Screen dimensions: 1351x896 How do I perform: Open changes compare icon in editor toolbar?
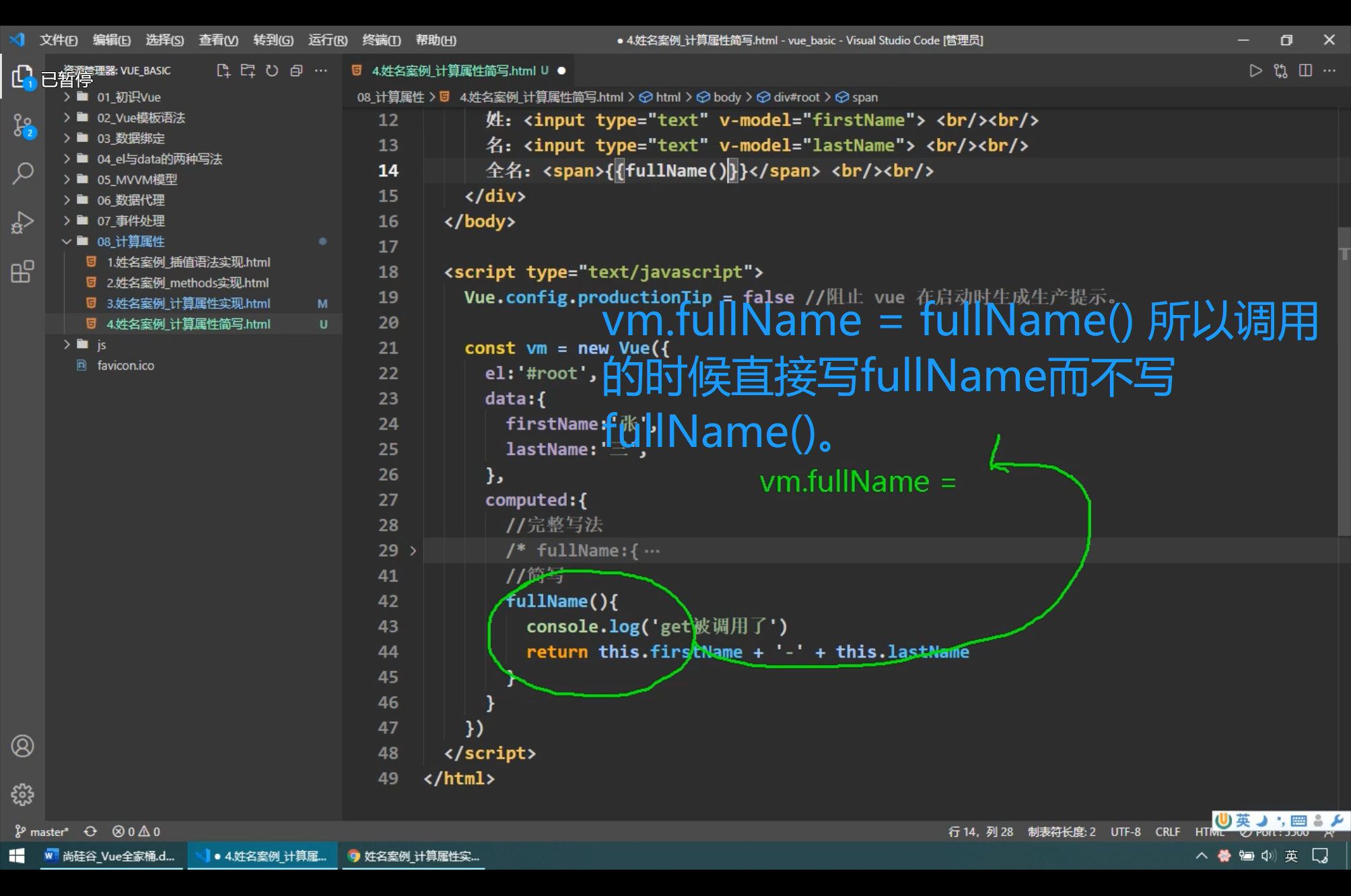(x=1280, y=71)
